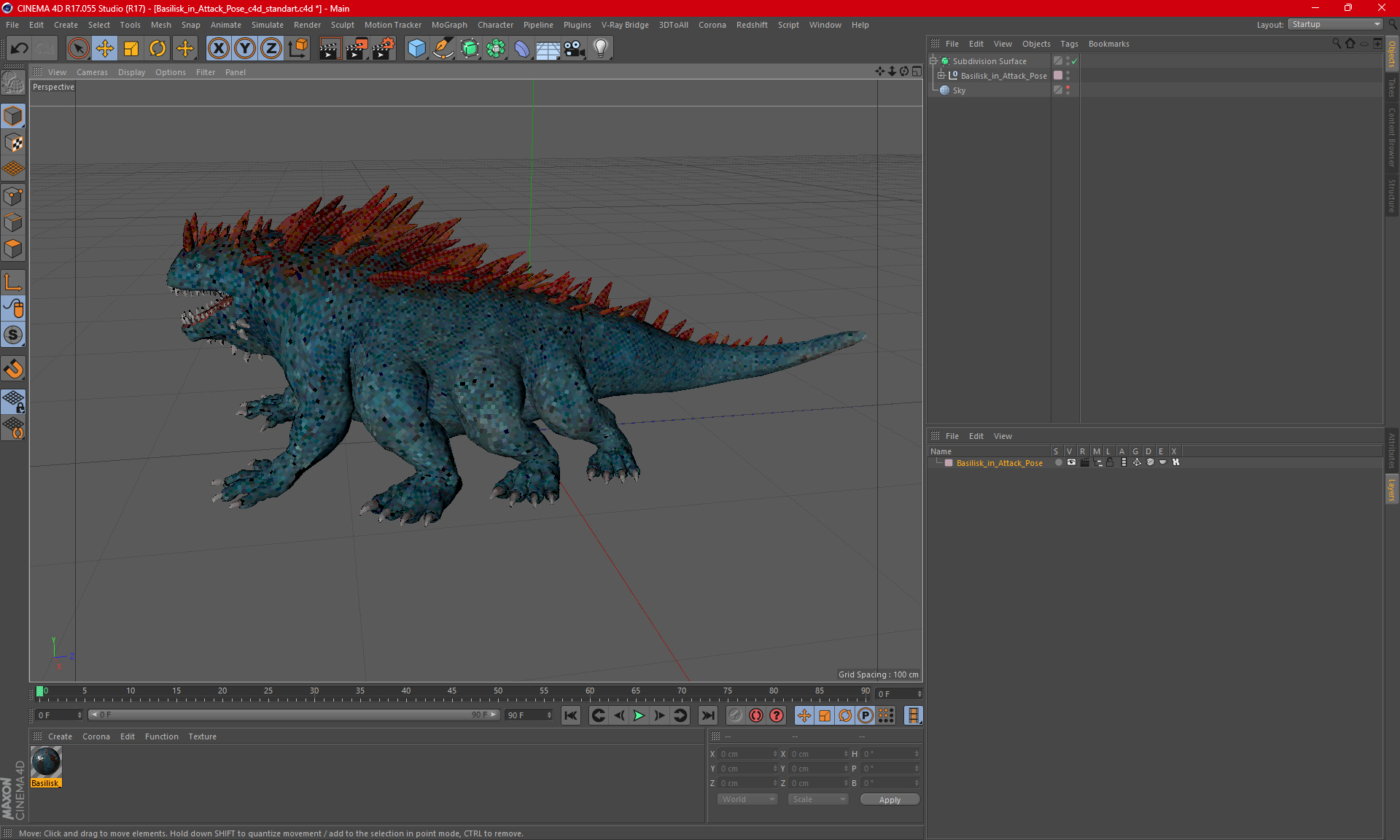
Task: Activate the Scale tool
Action: [131, 48]
